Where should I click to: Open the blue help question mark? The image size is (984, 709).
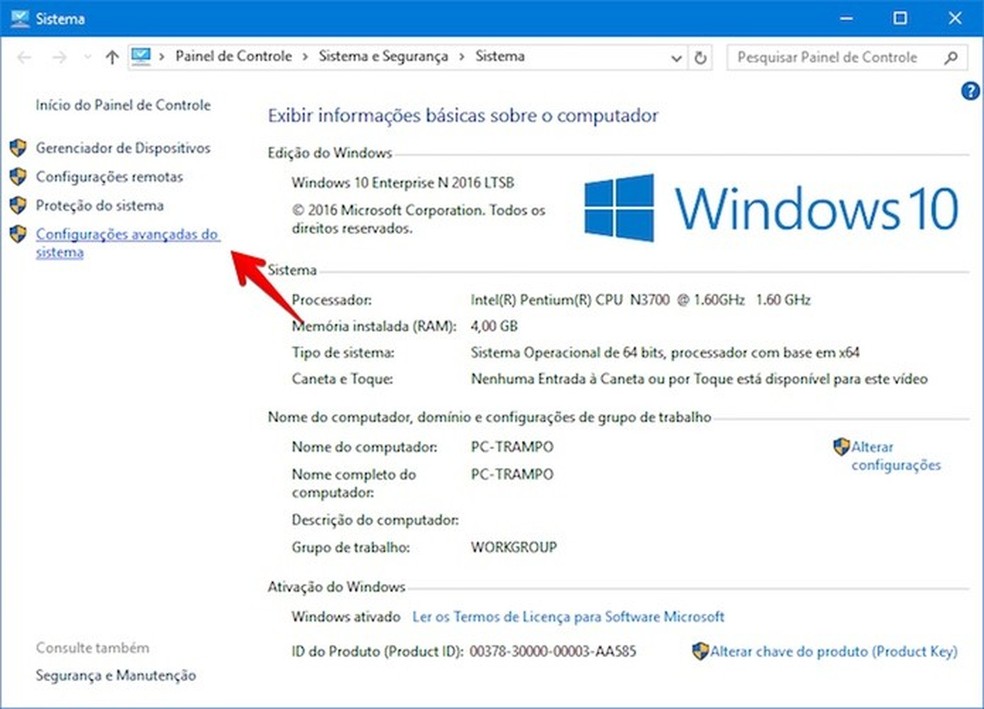pos(970,92)
